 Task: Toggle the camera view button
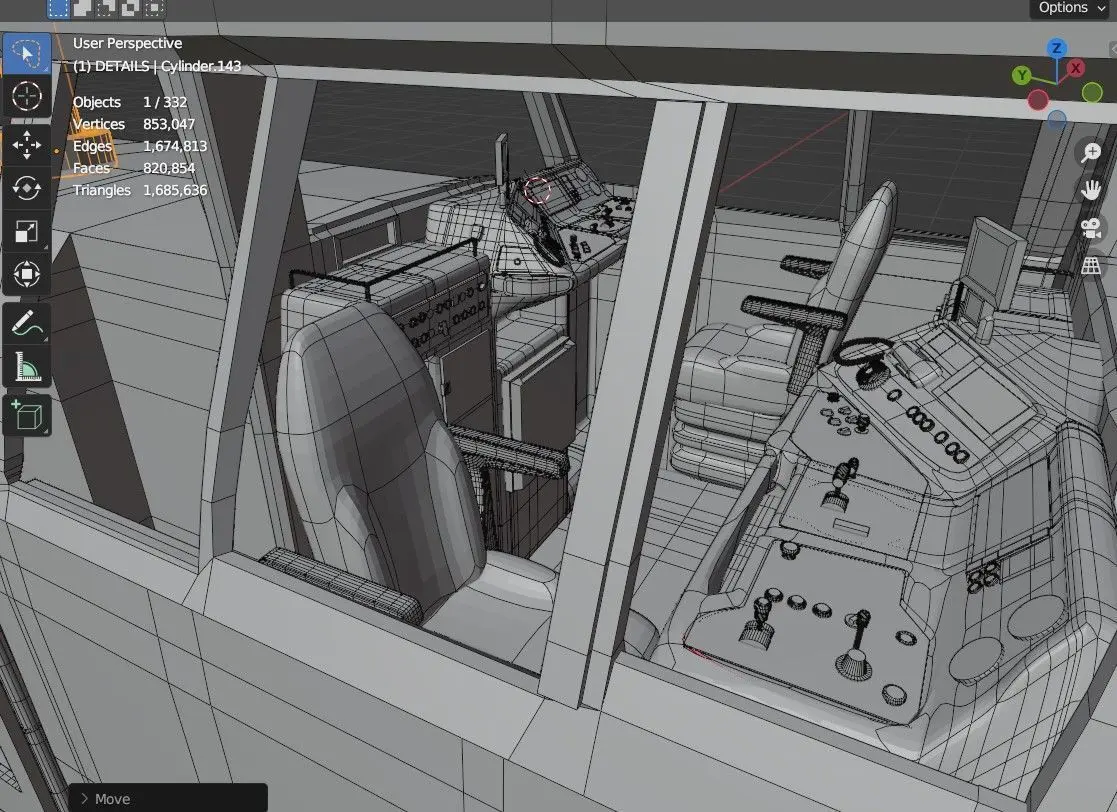[1091, 229]
